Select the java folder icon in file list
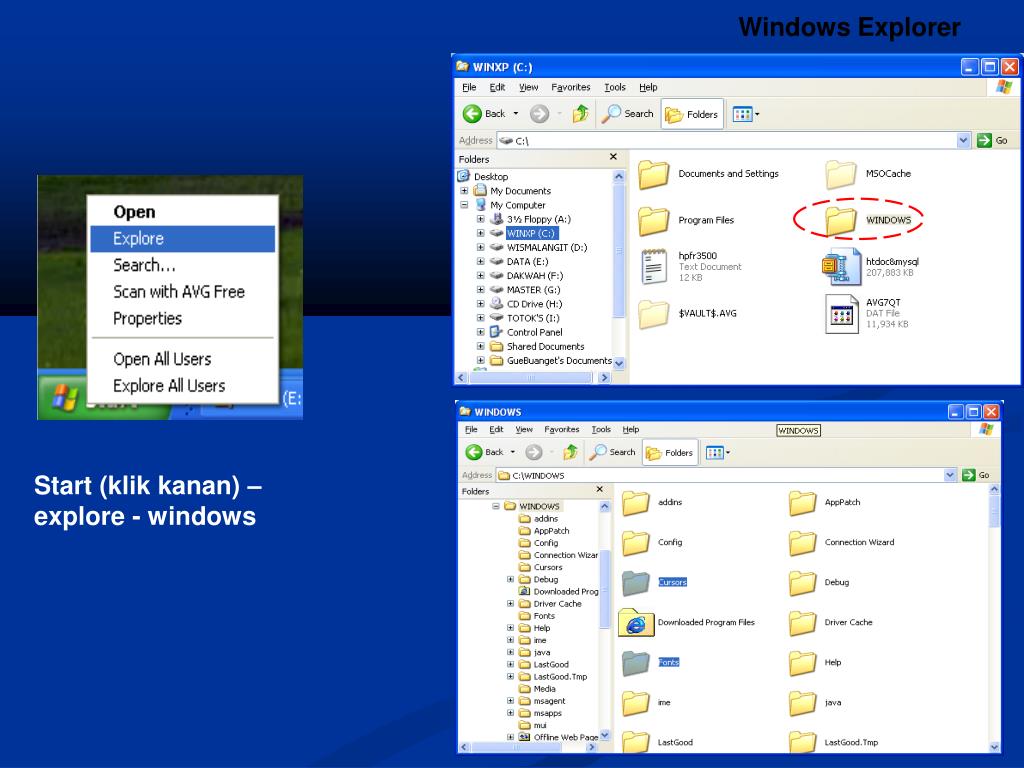The image size is (1024, 768). click(803, 703)
